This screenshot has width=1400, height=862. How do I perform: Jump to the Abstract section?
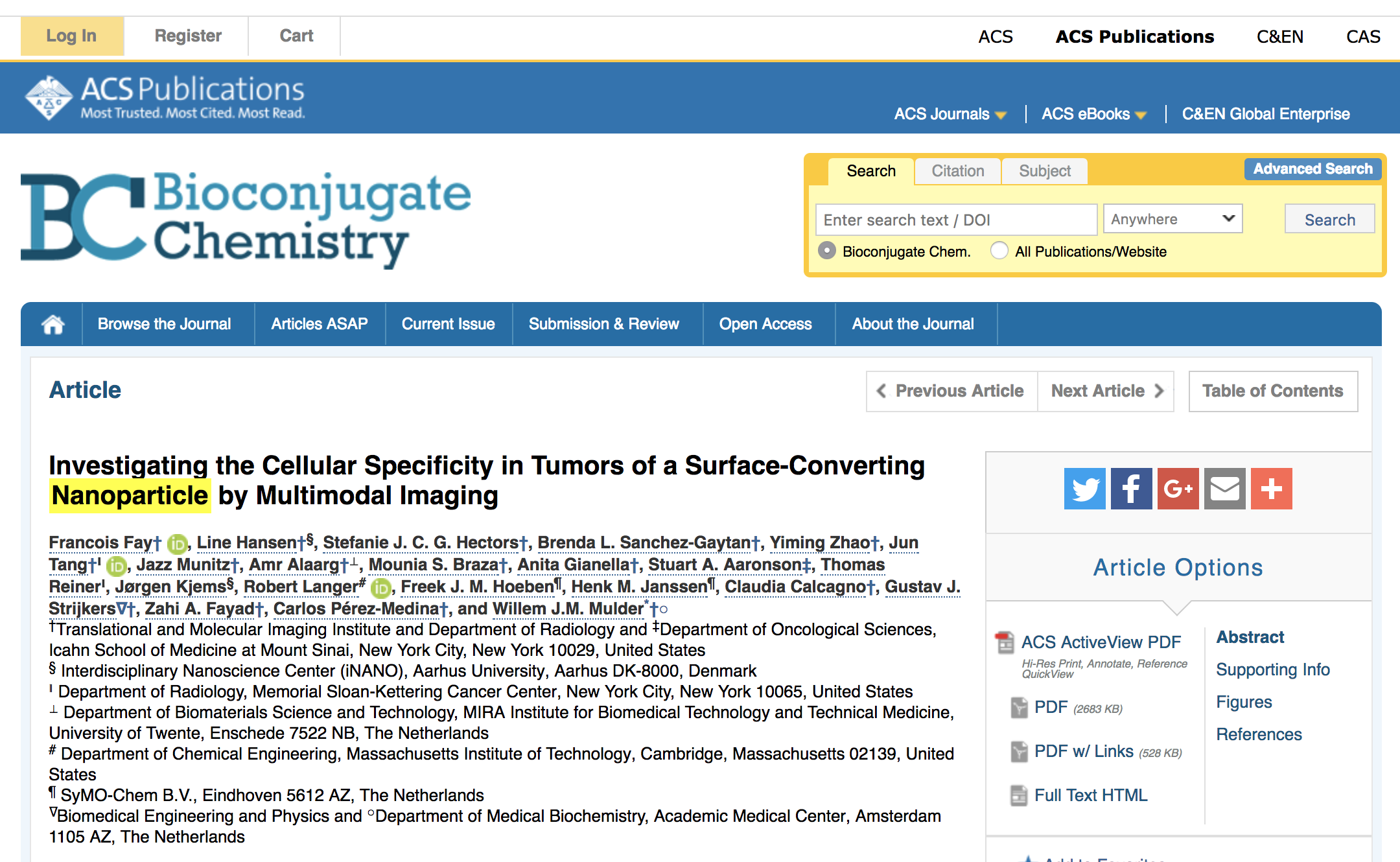pos(1250,637)
